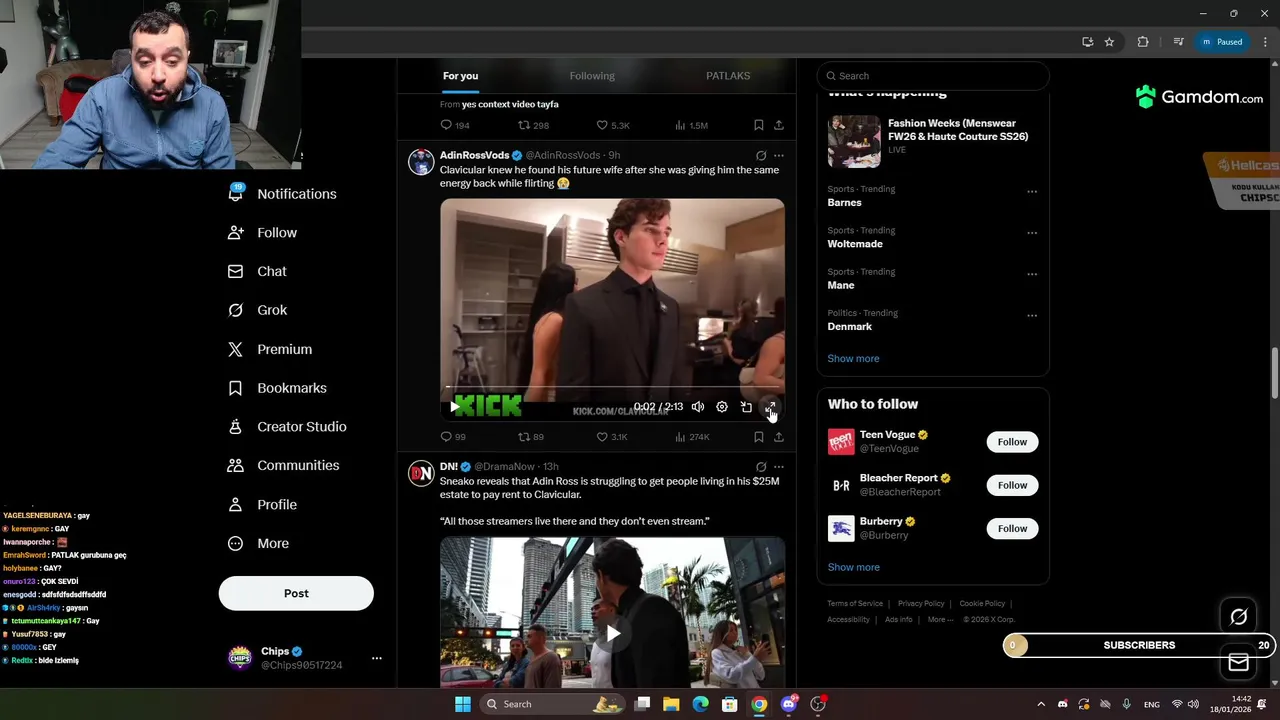Image resolution: width=1280 pixels, height=720 pixels.
Task: Open Discord from the taskbar
Action: tap(789, 704)
